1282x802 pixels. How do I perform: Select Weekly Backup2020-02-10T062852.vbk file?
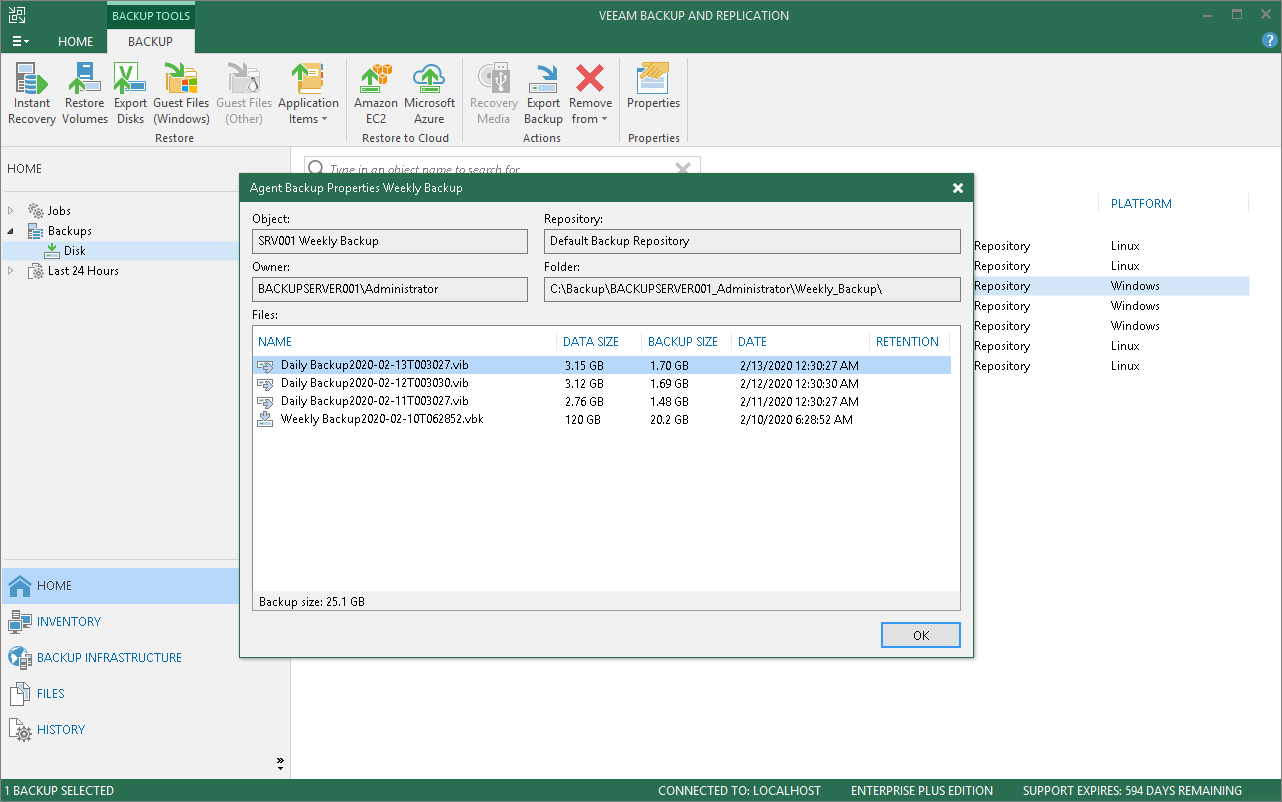click(x=602, y=420)
